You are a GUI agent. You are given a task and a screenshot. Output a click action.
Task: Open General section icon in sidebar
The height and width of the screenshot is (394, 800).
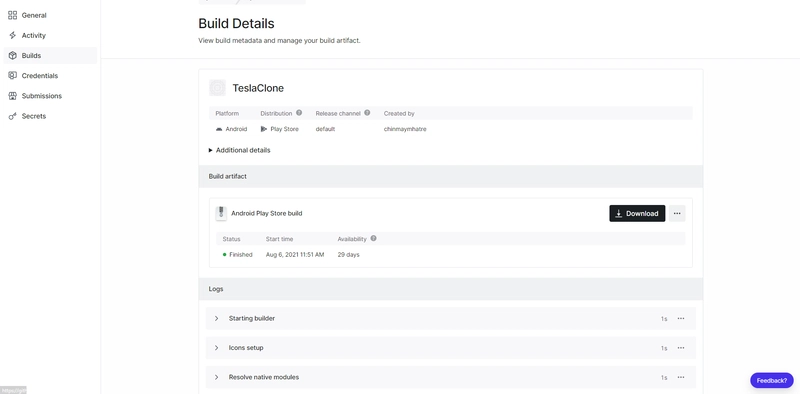click(x=13, y=15)
